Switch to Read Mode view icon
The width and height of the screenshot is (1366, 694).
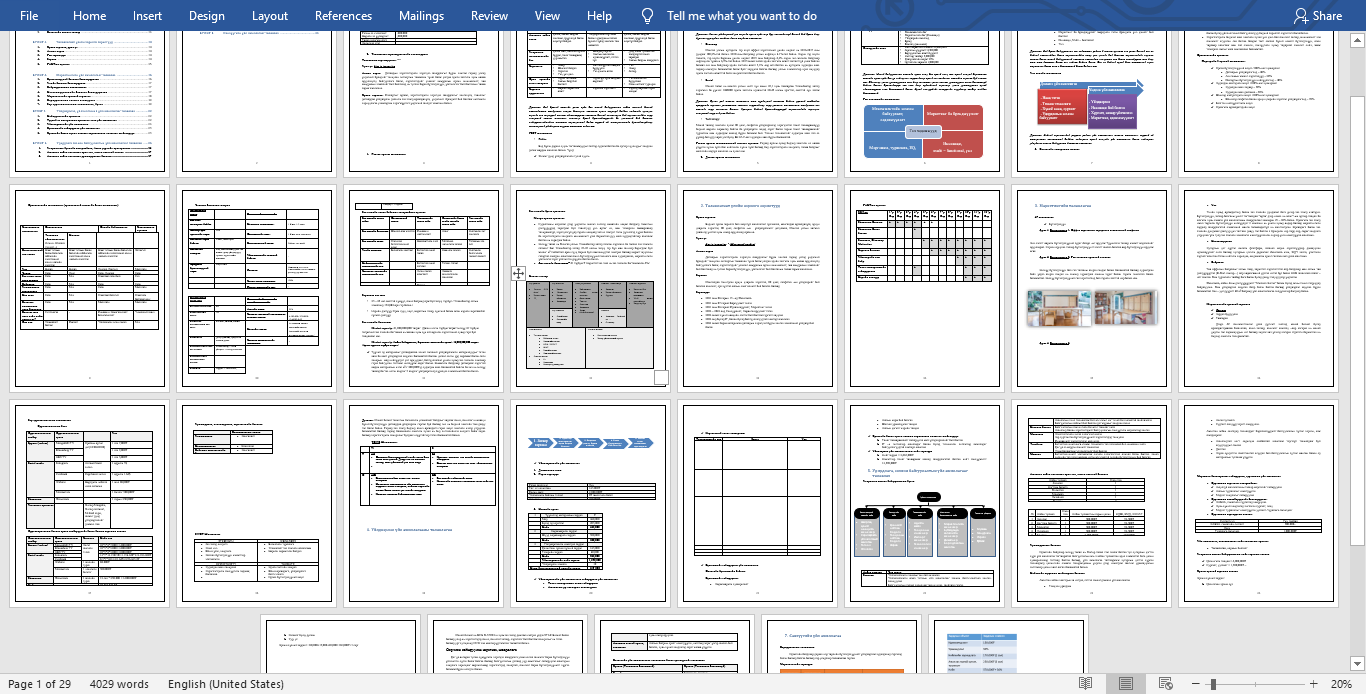tap(1086, 684)
